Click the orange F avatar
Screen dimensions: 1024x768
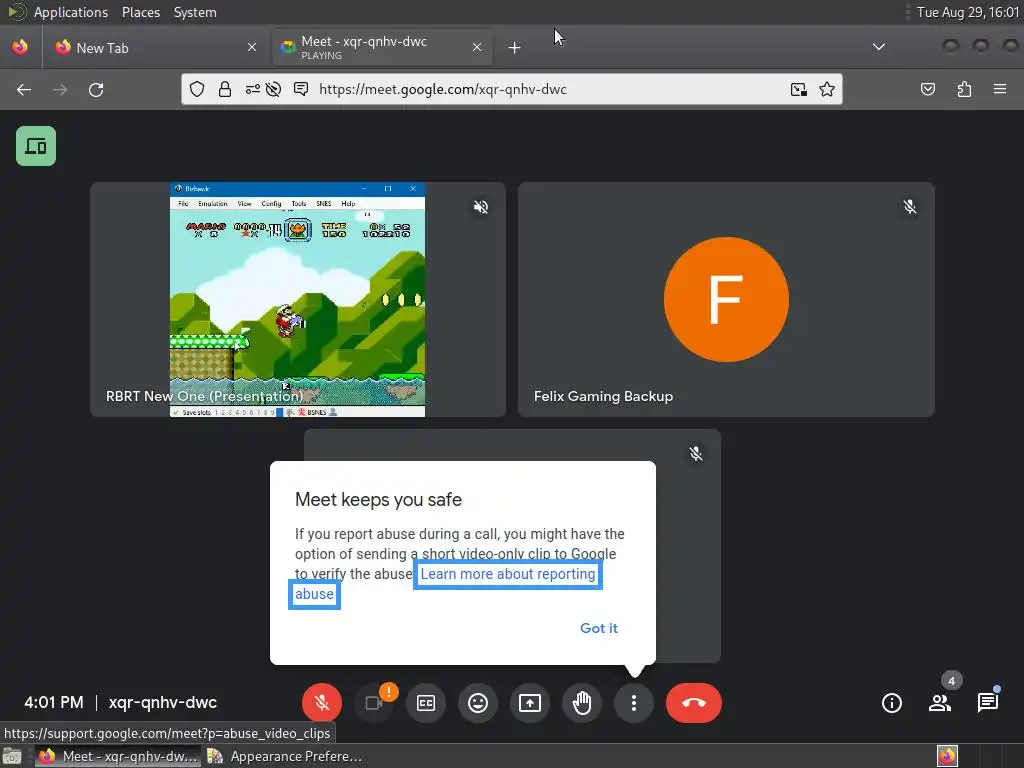726,299
